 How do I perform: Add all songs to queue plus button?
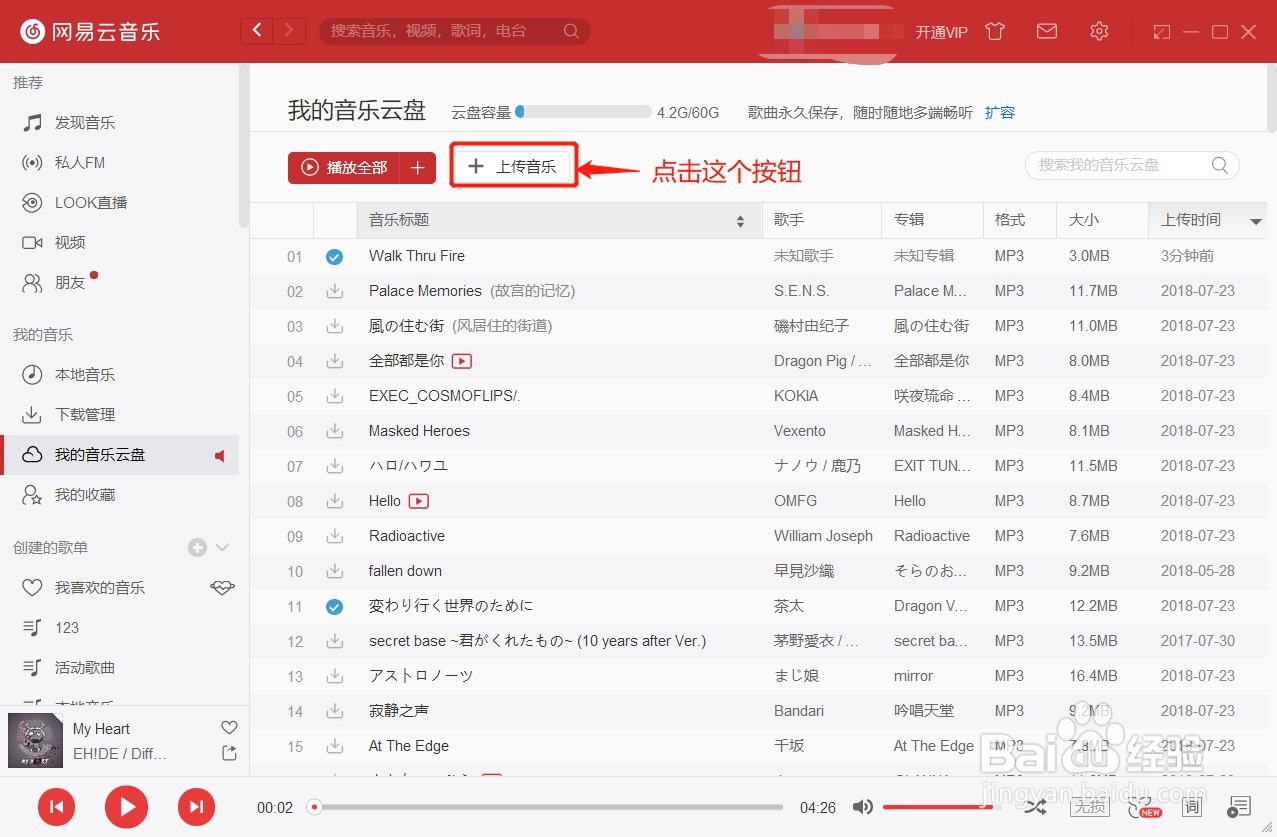click(418, 168)
